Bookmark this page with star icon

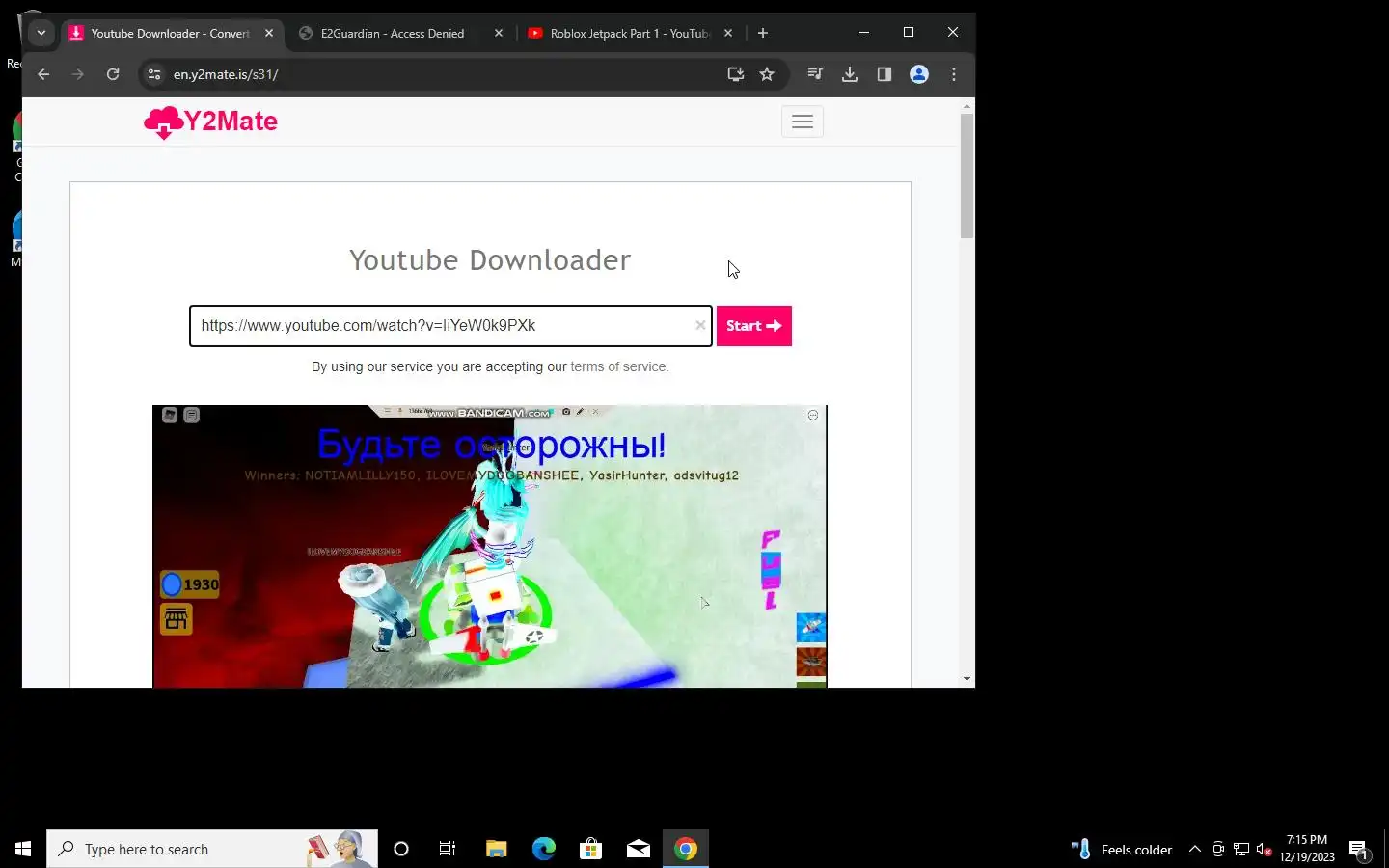(767, 74)
